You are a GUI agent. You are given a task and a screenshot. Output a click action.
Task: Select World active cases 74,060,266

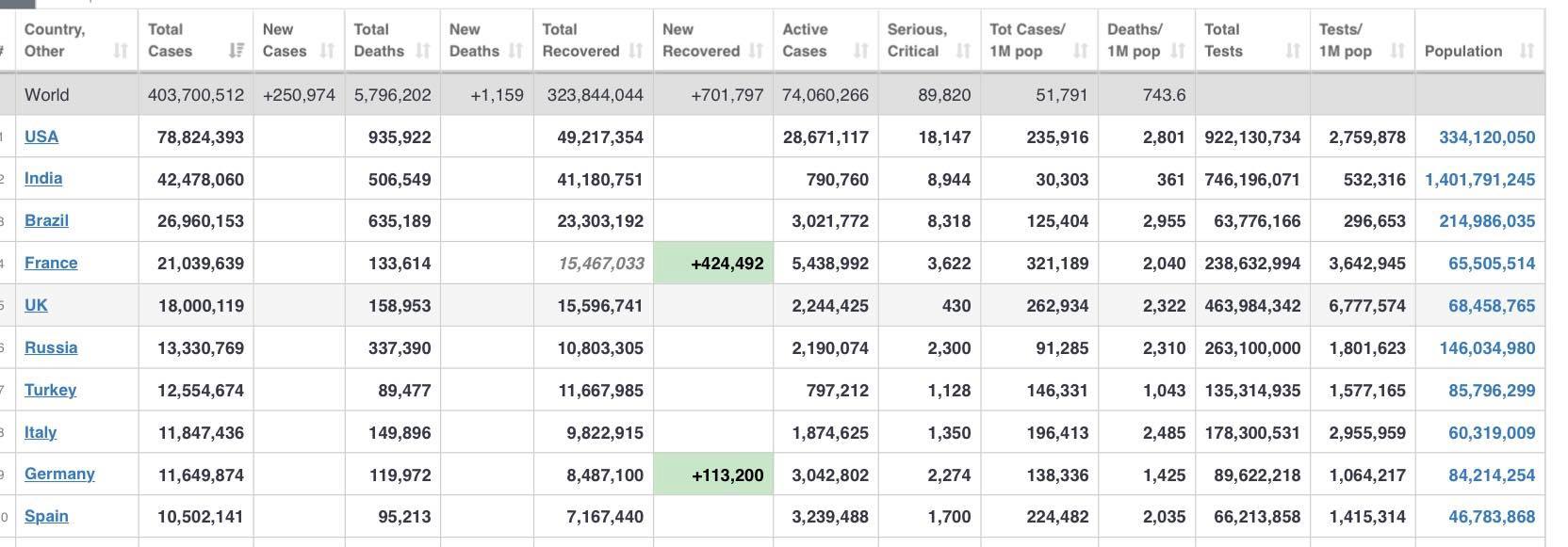point(825,95)
